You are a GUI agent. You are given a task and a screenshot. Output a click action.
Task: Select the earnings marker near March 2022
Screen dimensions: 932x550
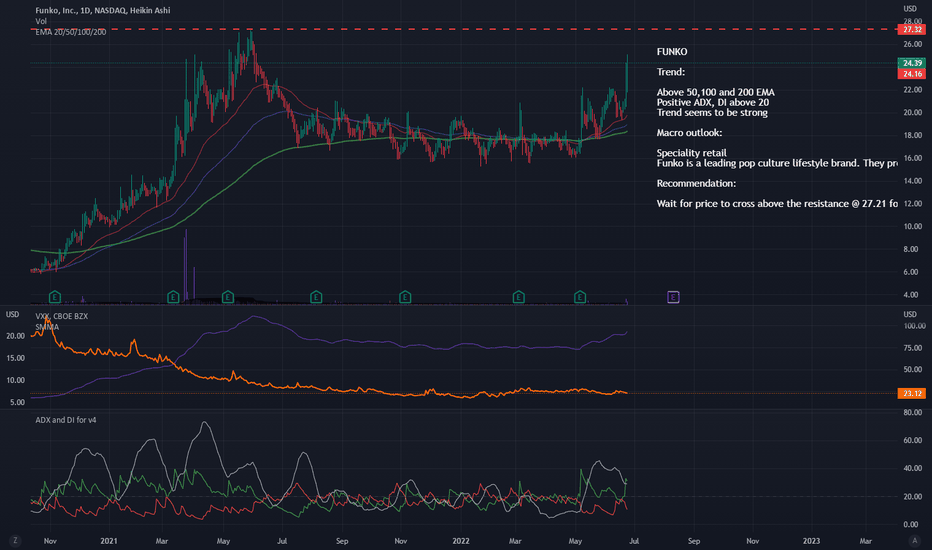click(518, 297)
